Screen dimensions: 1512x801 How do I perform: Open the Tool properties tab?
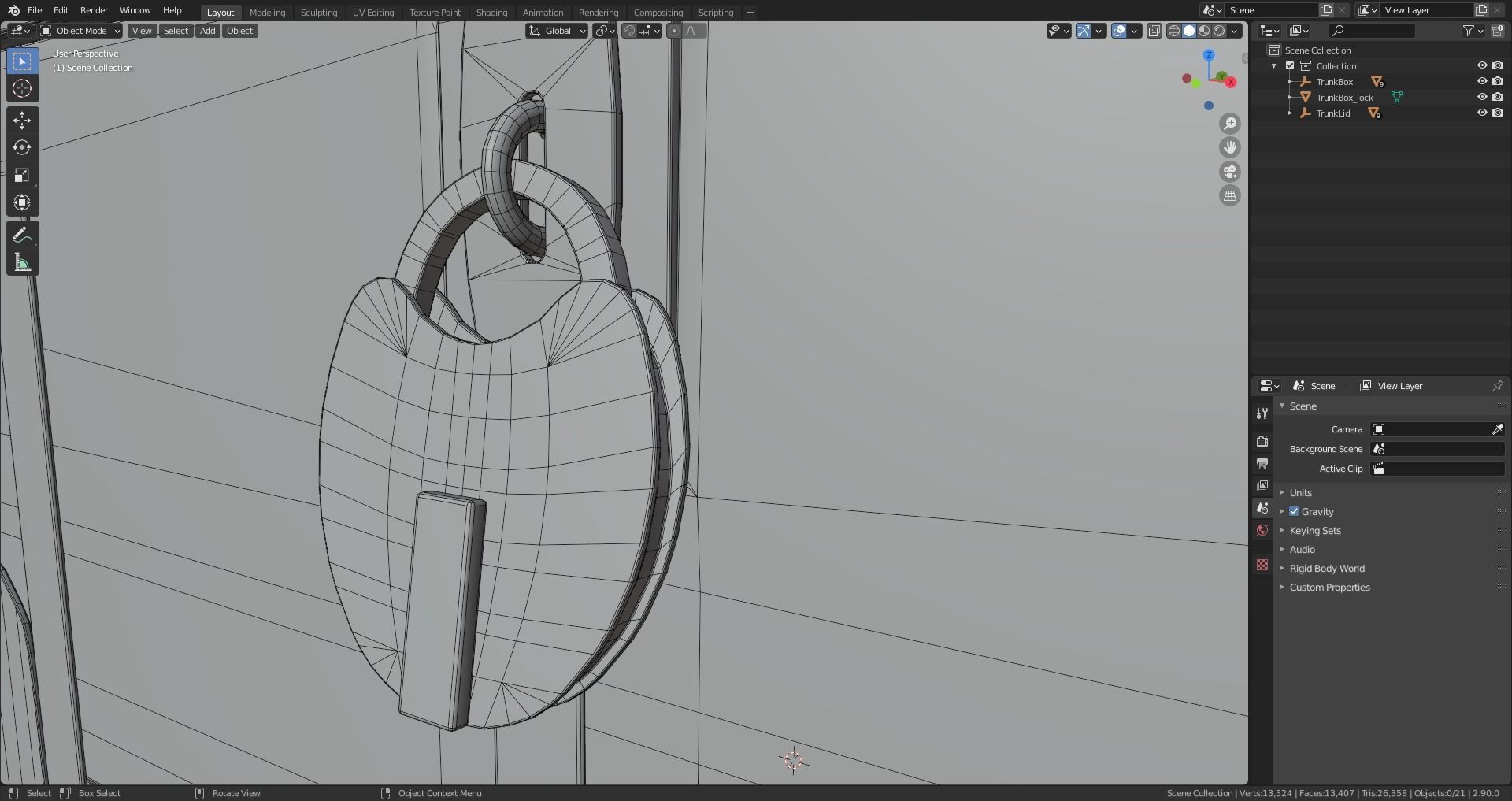[1262, 413]
